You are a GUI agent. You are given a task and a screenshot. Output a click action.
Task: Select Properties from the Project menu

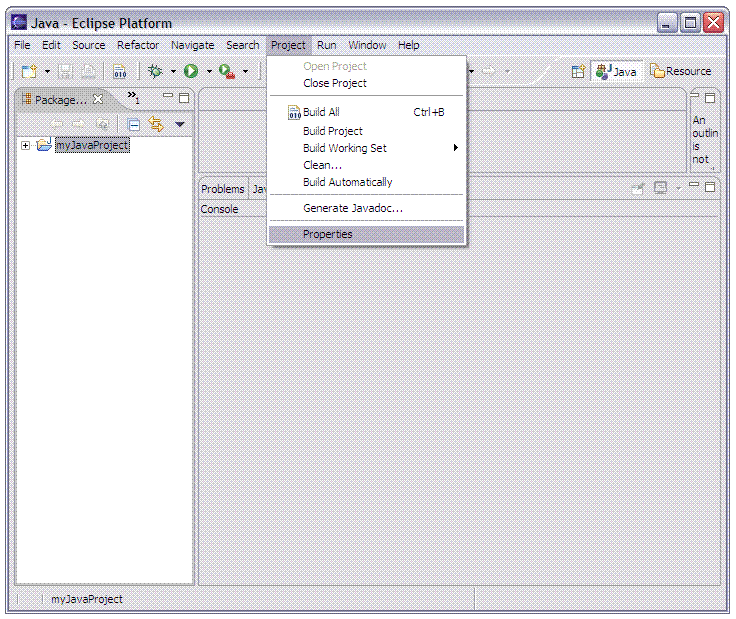pos(327,234)
